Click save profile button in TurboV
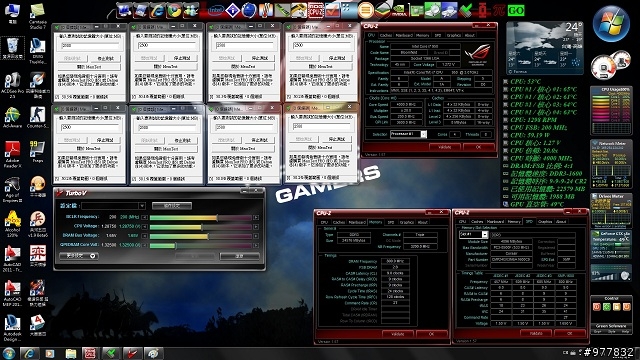 pos(172,206)
